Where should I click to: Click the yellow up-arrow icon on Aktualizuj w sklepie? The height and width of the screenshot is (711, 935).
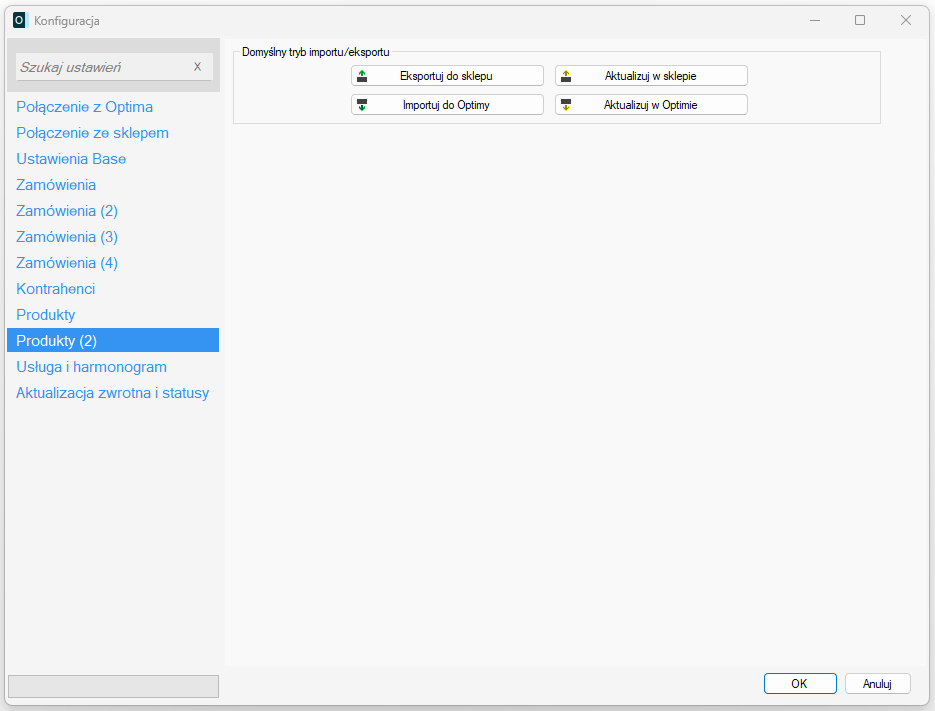(566, 76)
